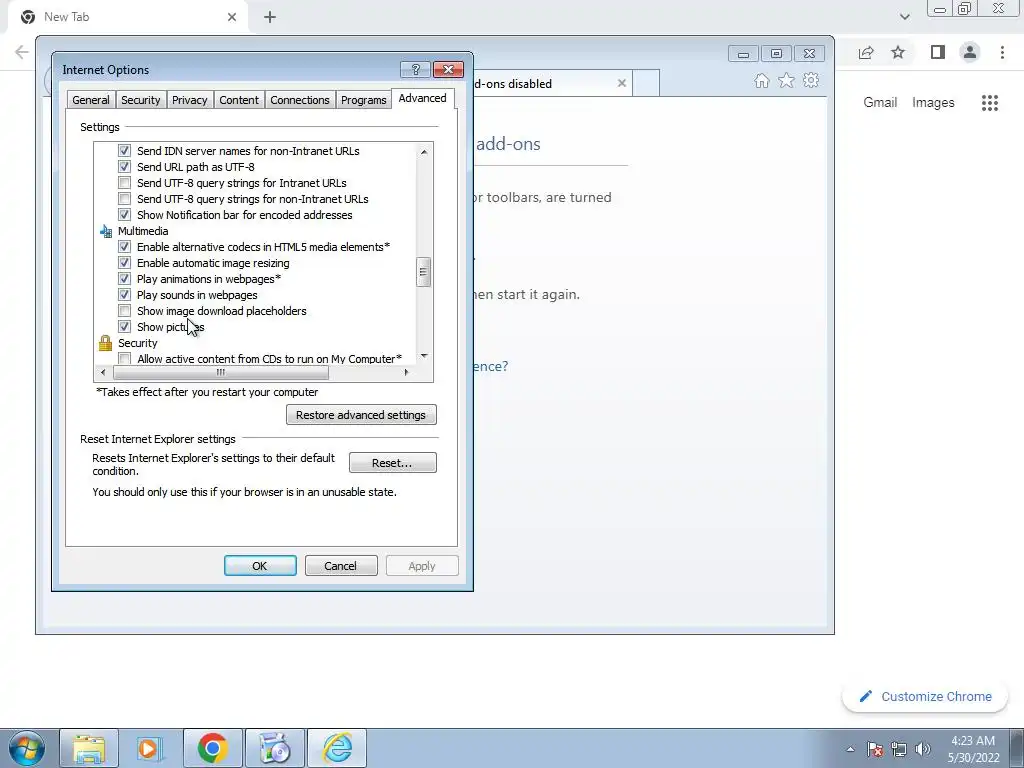Screen dimensions: 1024x768
Task: Toggle Chrome side panel icon
Action: coord(938,52)
